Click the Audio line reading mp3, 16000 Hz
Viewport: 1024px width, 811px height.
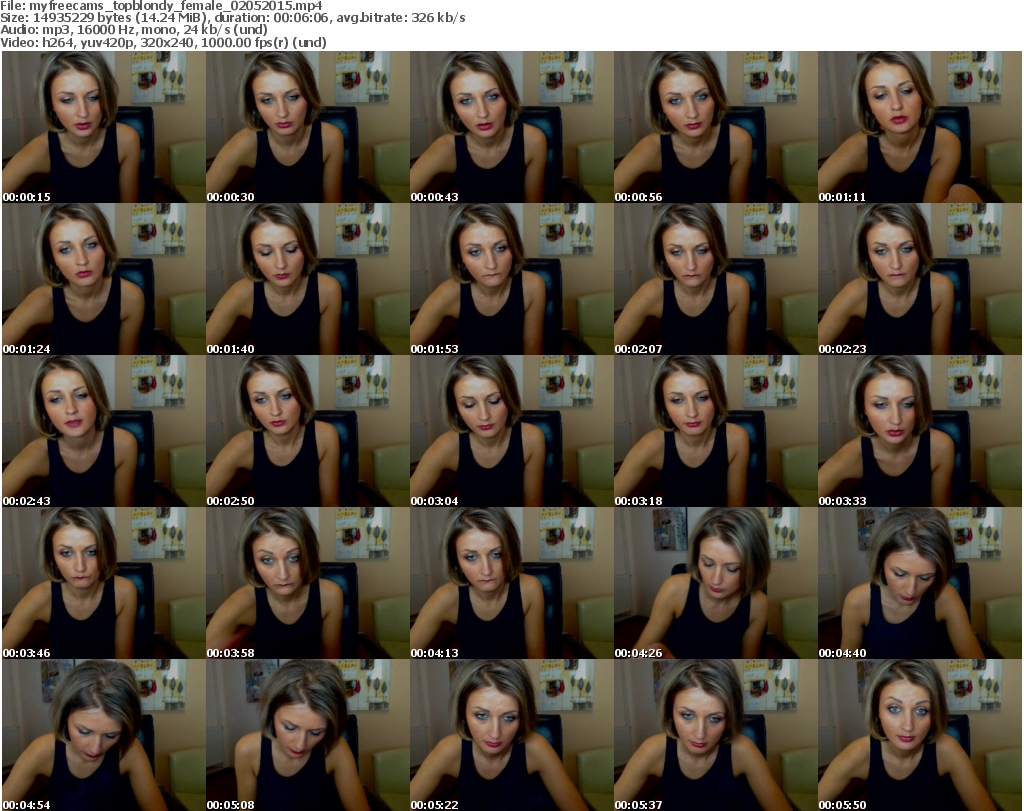pyautogui.click(x=134, y=30)
